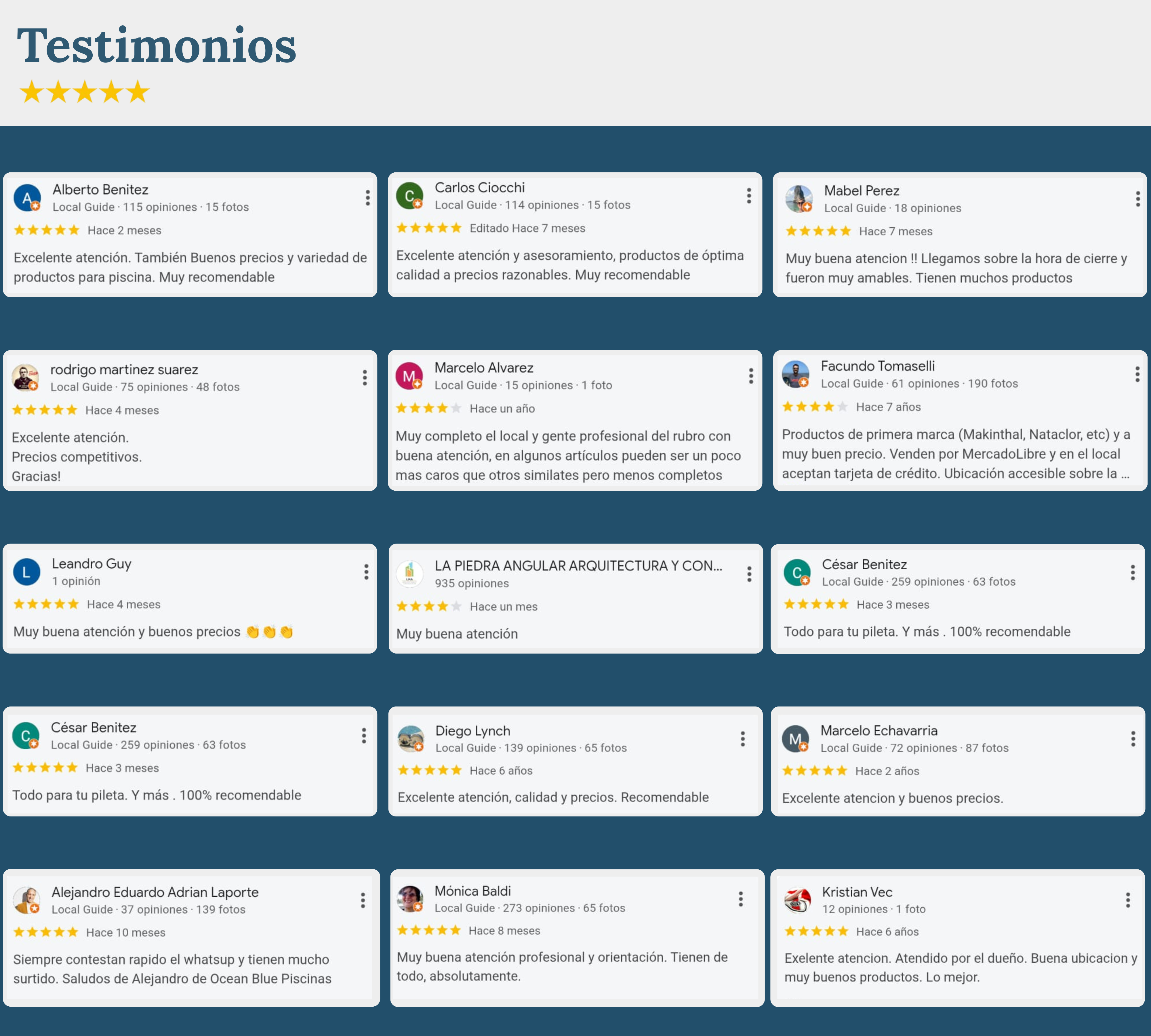Click the three-dot menu beside Marcelo Alvarez
The height and width of the screenshot is (1036, 1151).
pos(751,376)
